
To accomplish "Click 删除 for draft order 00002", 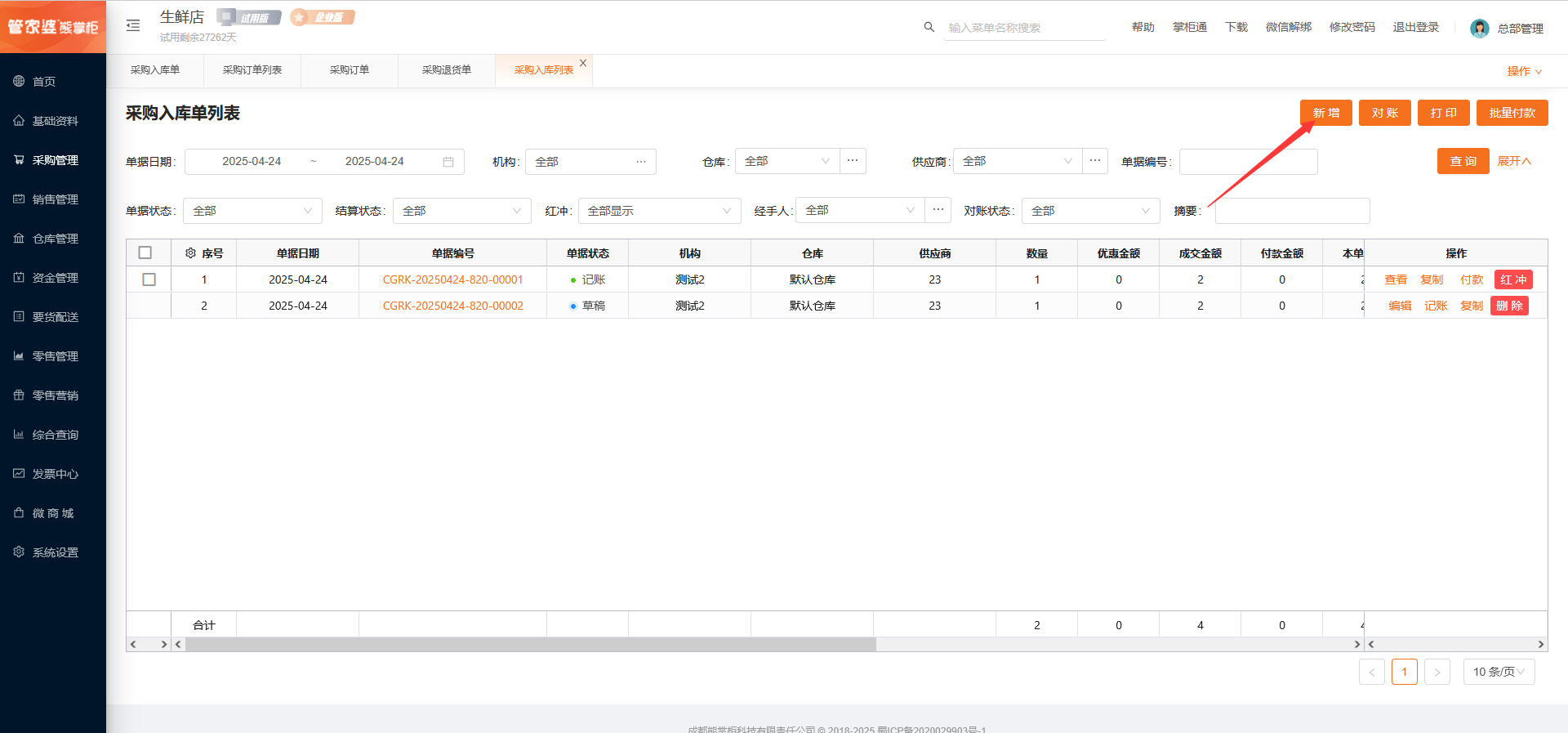I will click(x=1509, y=306).
